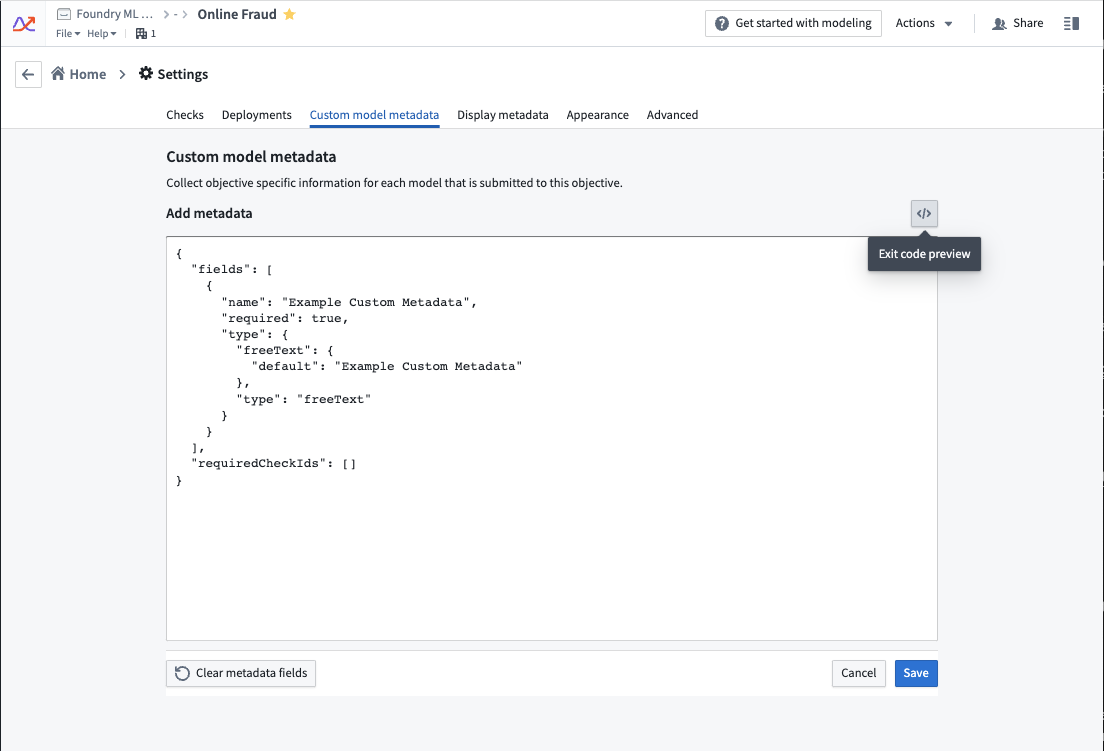
Task: Exit code preview using the code brackets icon
Action: click(x=924, y=213)
